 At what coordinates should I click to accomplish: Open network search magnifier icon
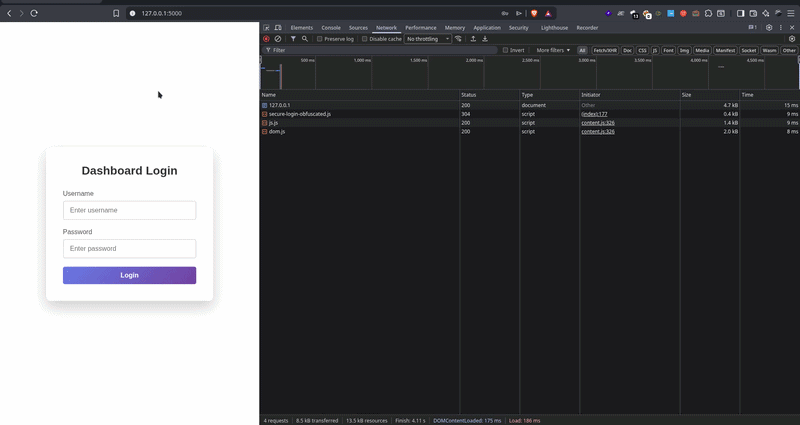[x=305, y=39]
